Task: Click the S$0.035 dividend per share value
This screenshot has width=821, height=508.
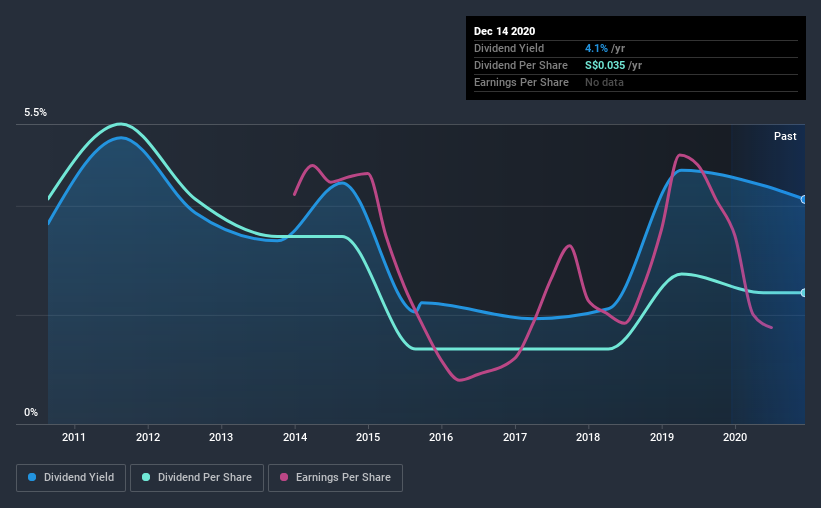Action: [605, 65]
